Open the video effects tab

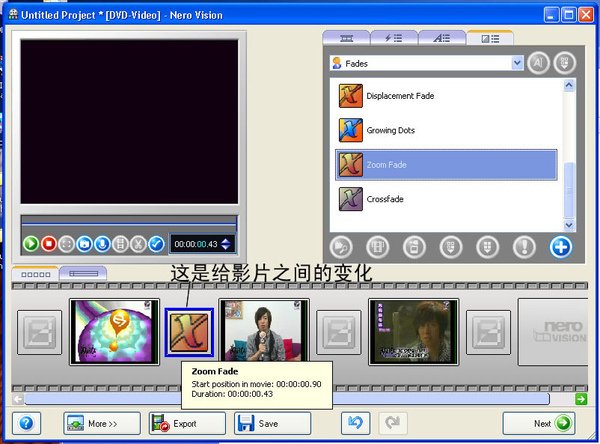pos(347,38)
